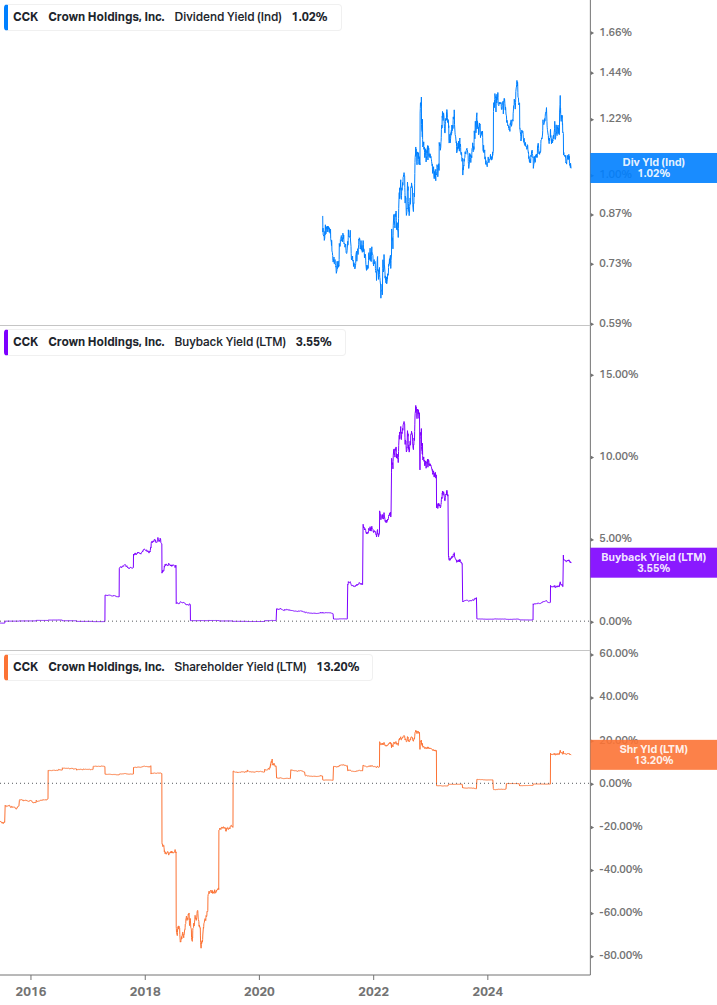717x1005 pixels.
Task: Click the 0.73% axis label
Action: click(615, 263)
